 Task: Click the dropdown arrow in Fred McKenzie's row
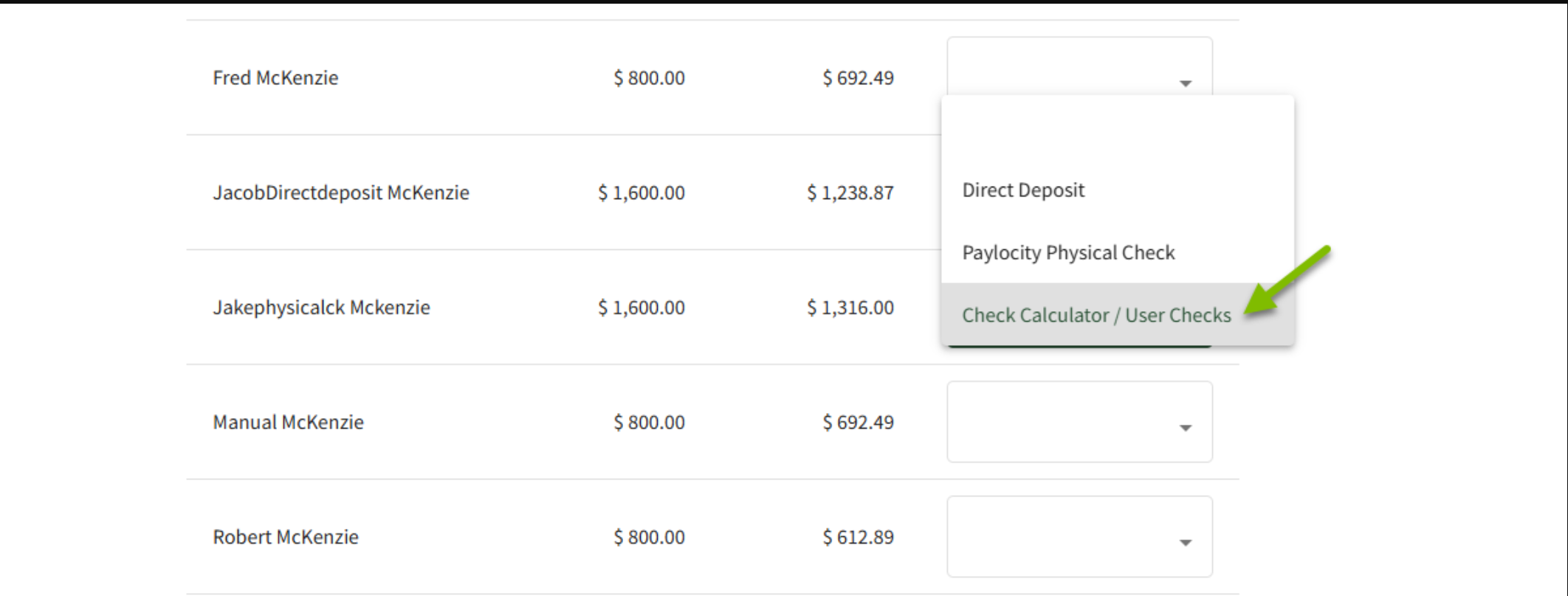pyautogui.click(x=1186, y=83)
